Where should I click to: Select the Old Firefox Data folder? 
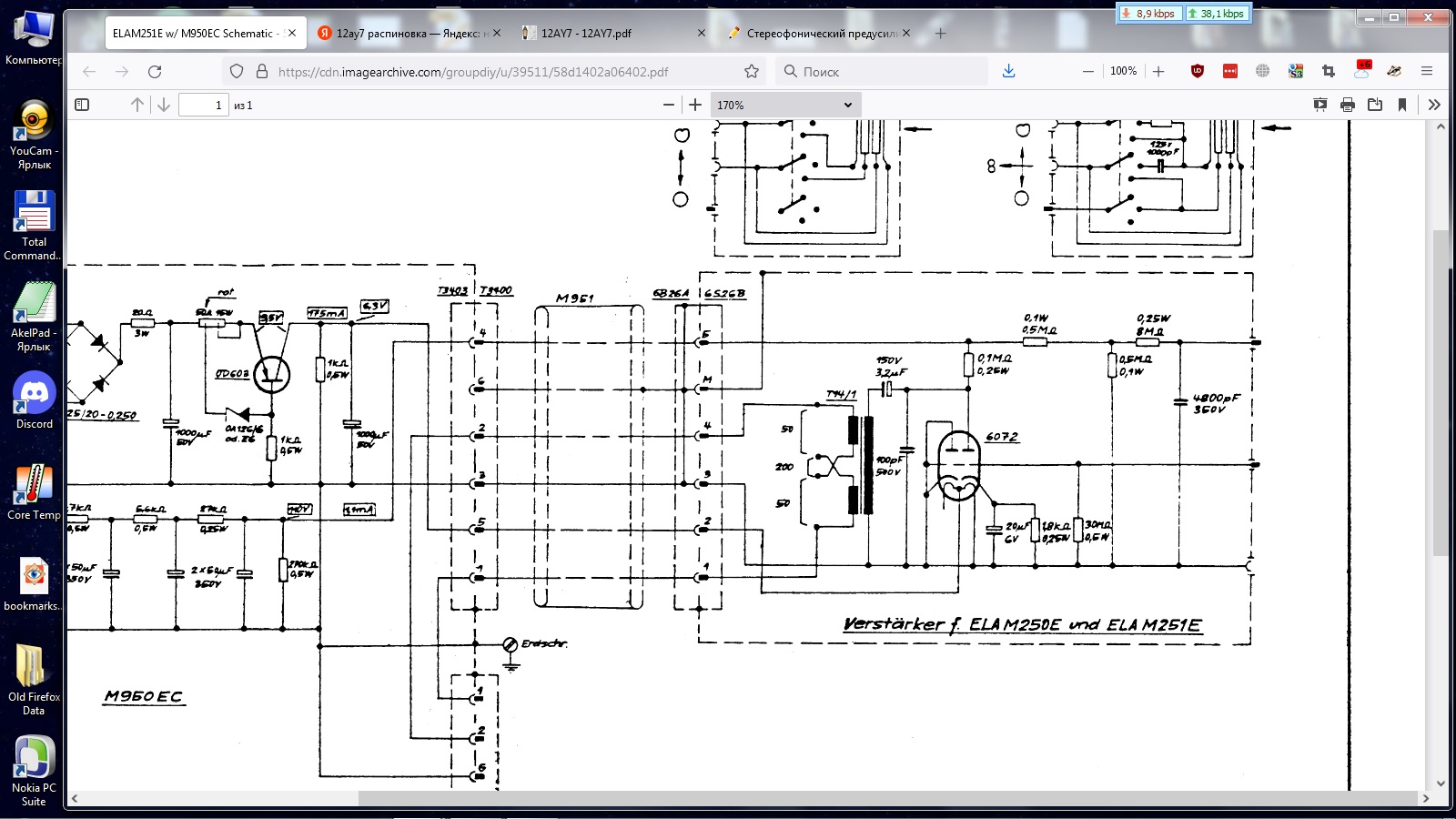click(x=34, y=681)
